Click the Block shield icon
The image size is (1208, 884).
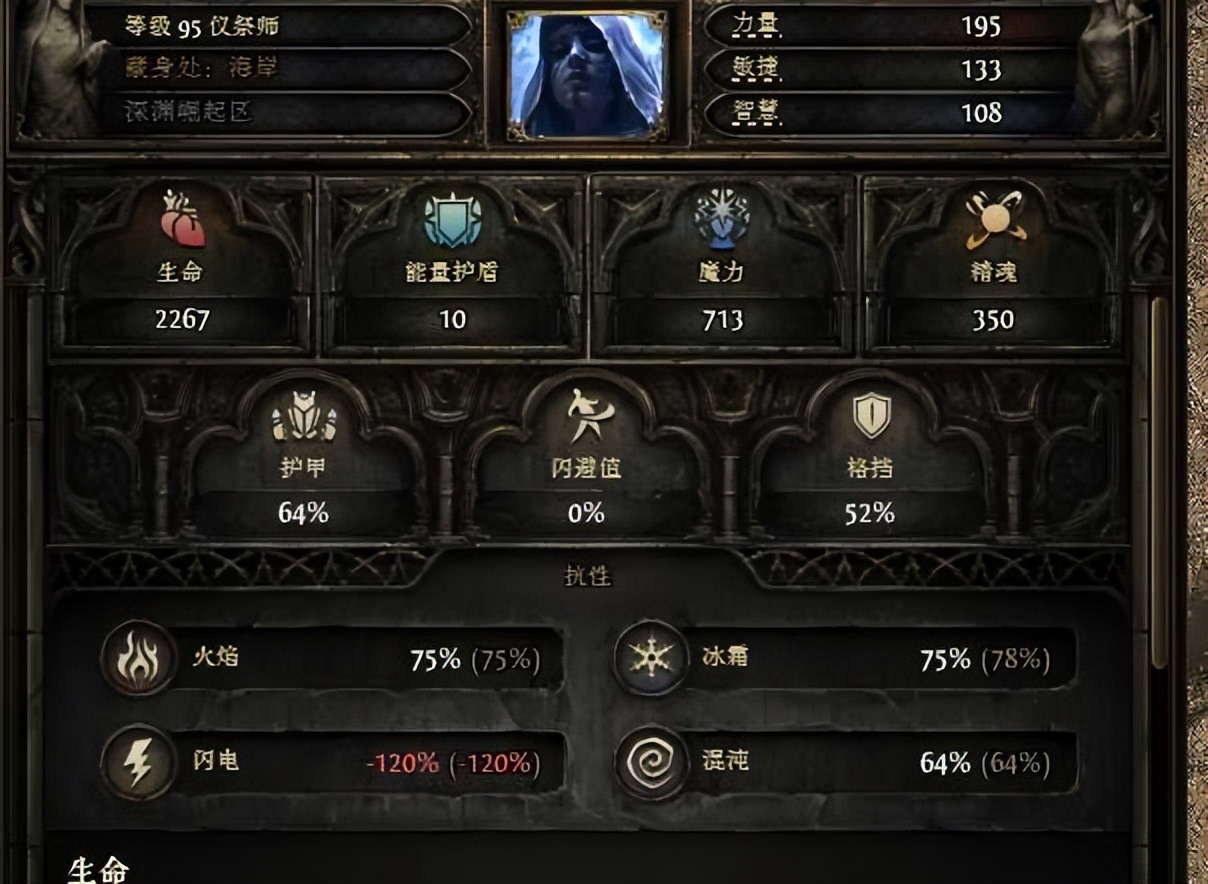click(x=871, y=415)
